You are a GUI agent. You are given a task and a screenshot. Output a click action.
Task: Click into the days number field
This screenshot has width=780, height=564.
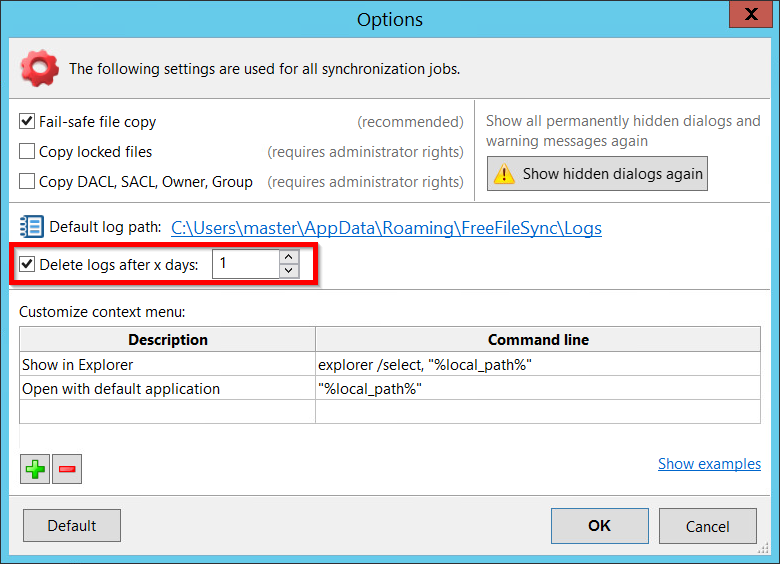pos(246,264)
